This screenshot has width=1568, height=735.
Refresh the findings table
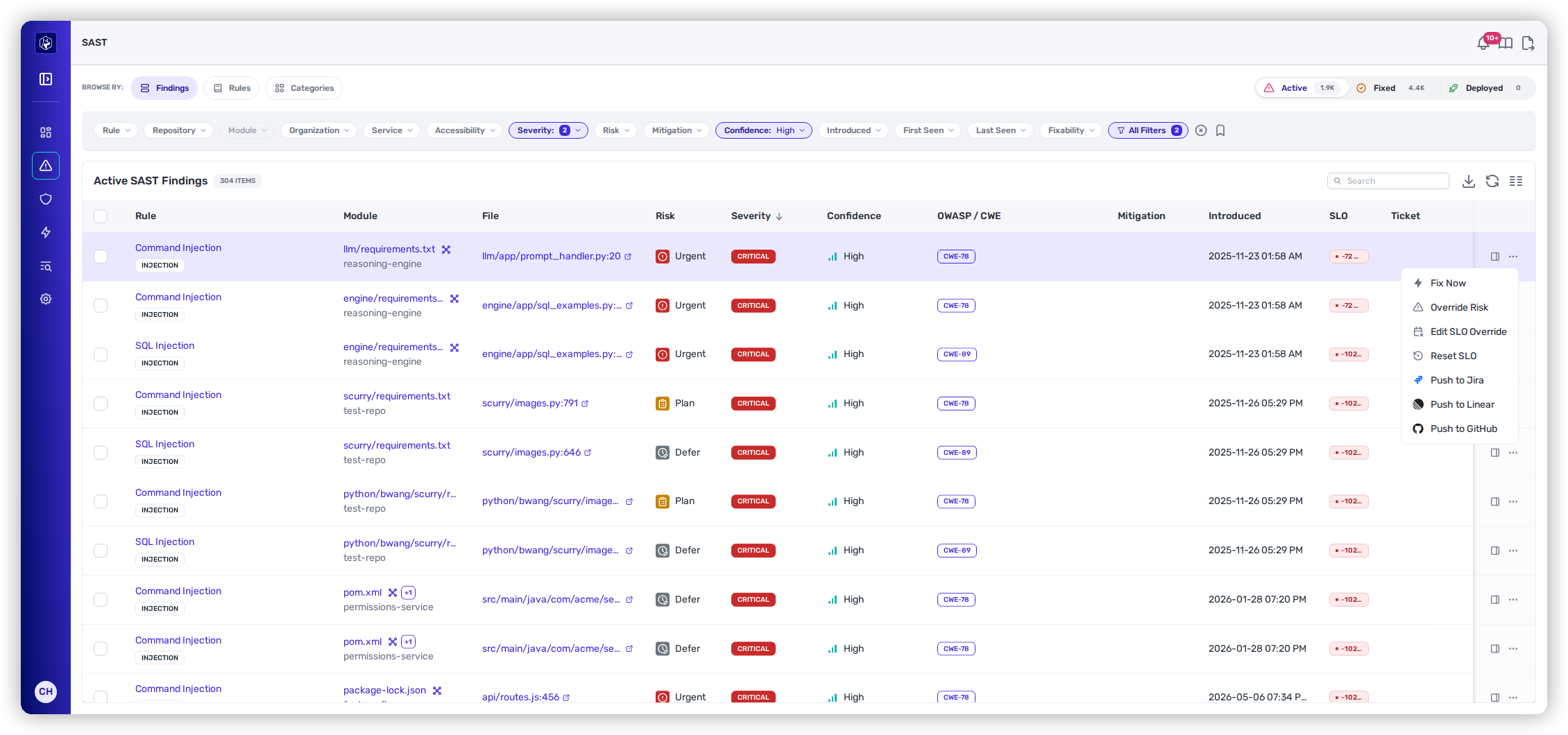coord(1492,181)
